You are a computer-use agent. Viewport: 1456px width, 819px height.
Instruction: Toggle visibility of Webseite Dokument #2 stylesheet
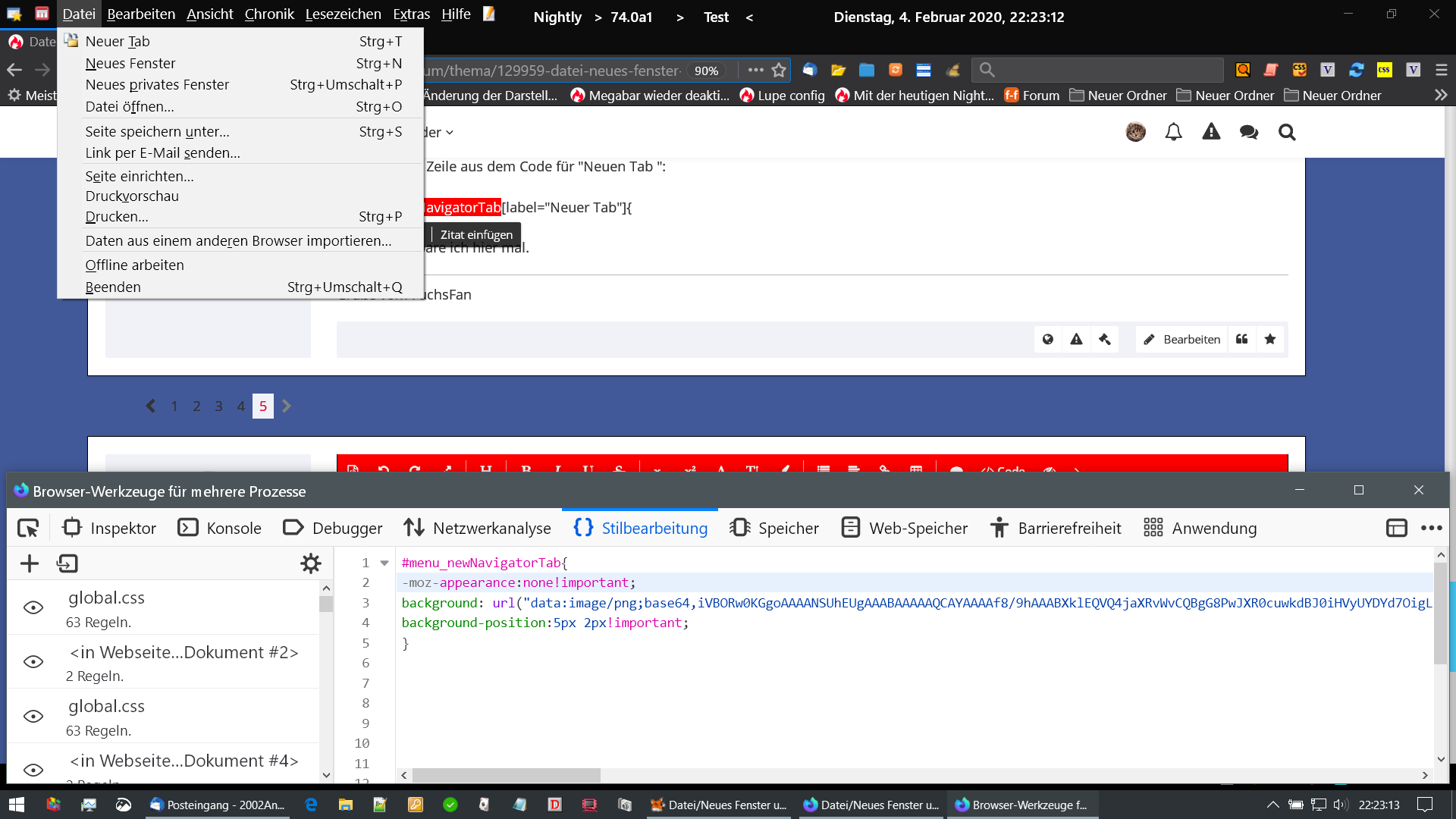(x=33, y=661)
